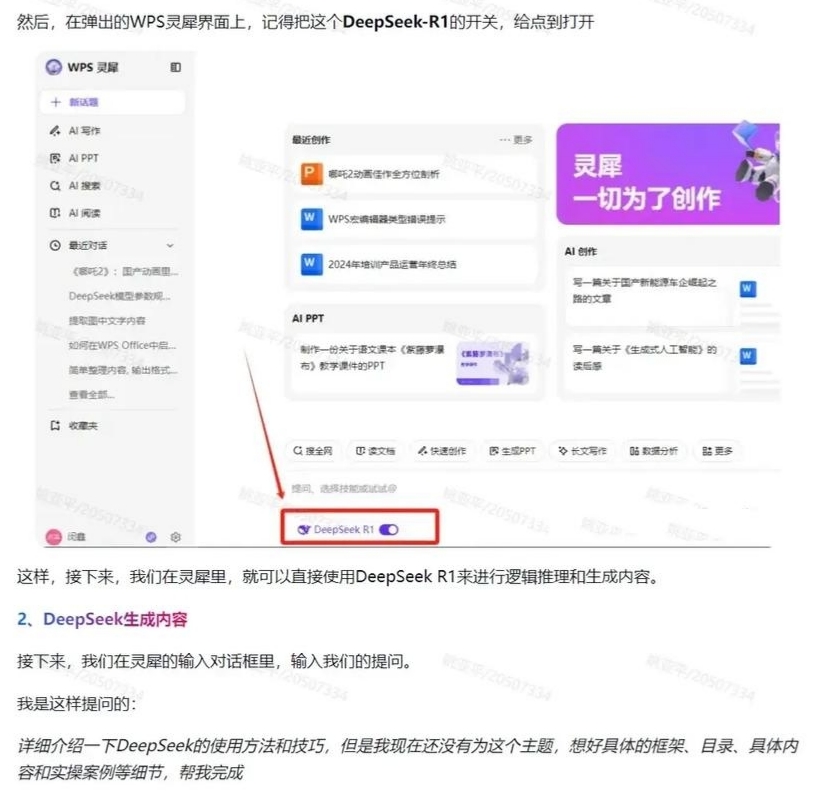Open 查看全部 in recent conversations
This screenshot has height=794, width=814.
click(92, 394)
